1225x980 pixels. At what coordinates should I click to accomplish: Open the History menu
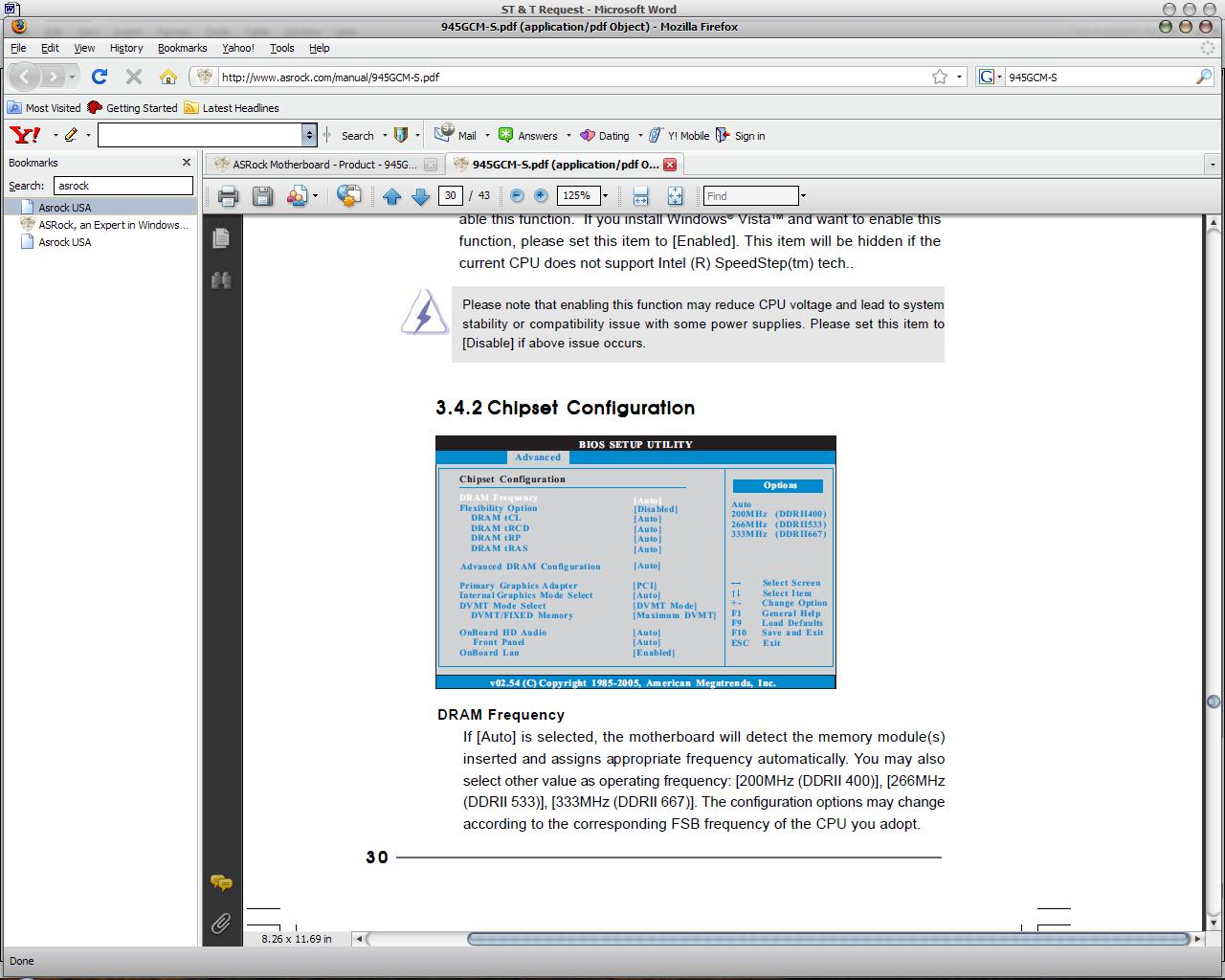[x=126, y=48]
